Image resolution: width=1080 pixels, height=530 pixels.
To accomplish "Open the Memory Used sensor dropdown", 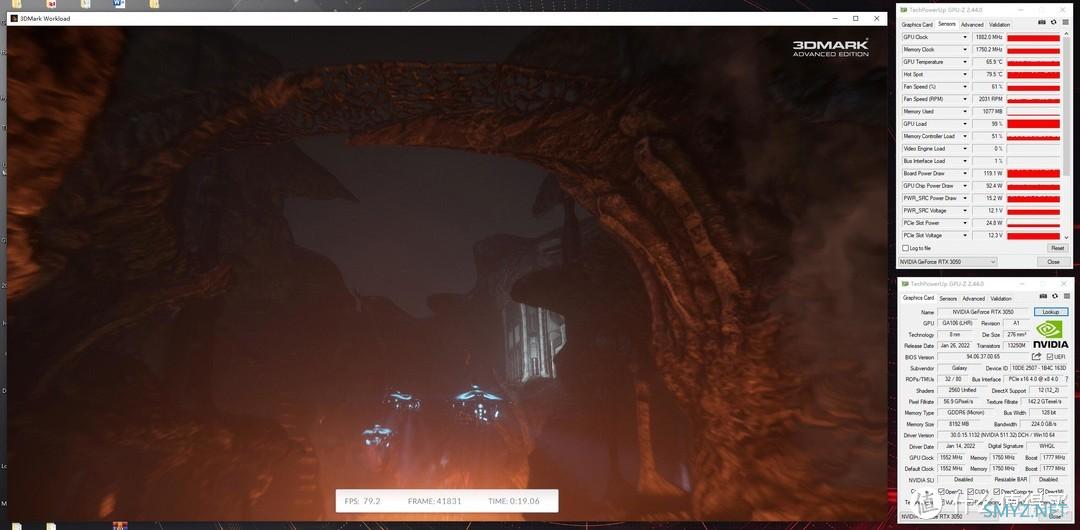I will [965, 112].
